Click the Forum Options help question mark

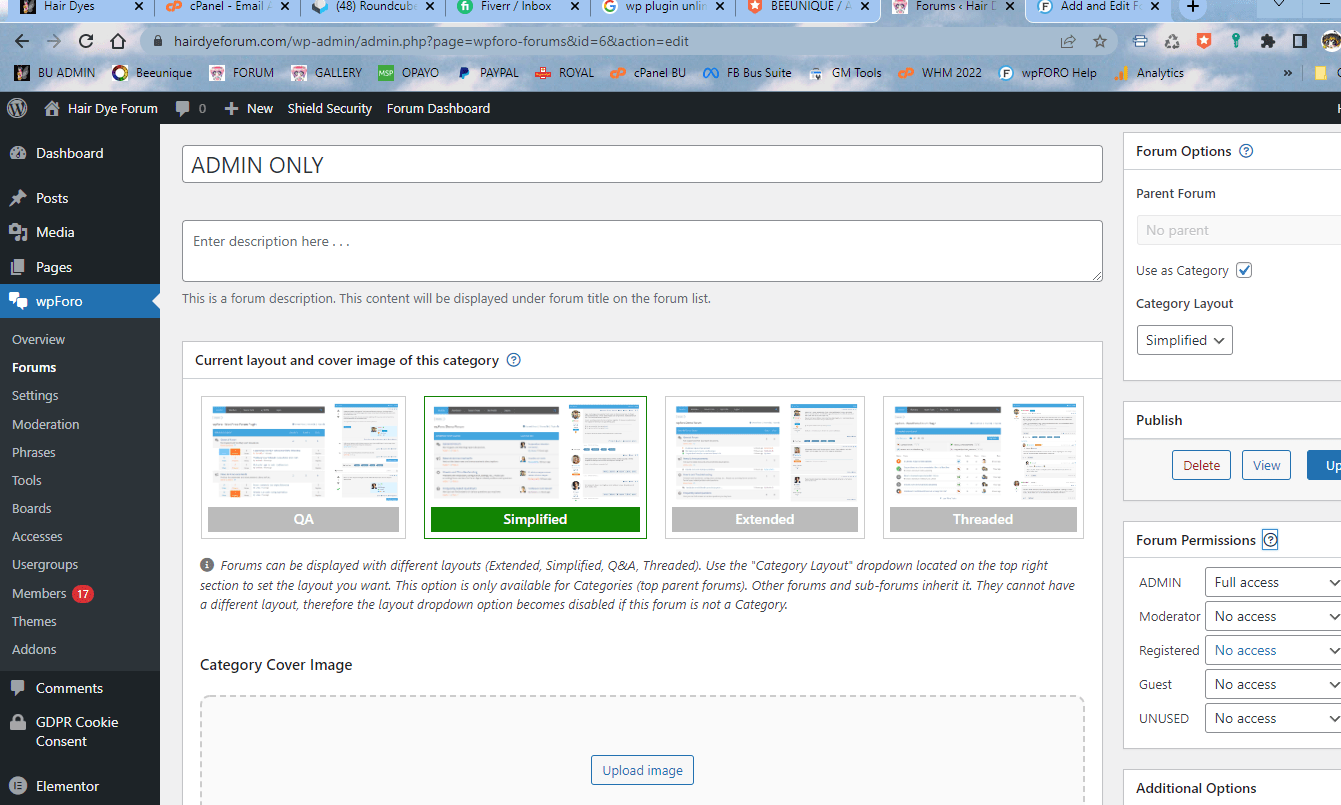(1245, 150)
